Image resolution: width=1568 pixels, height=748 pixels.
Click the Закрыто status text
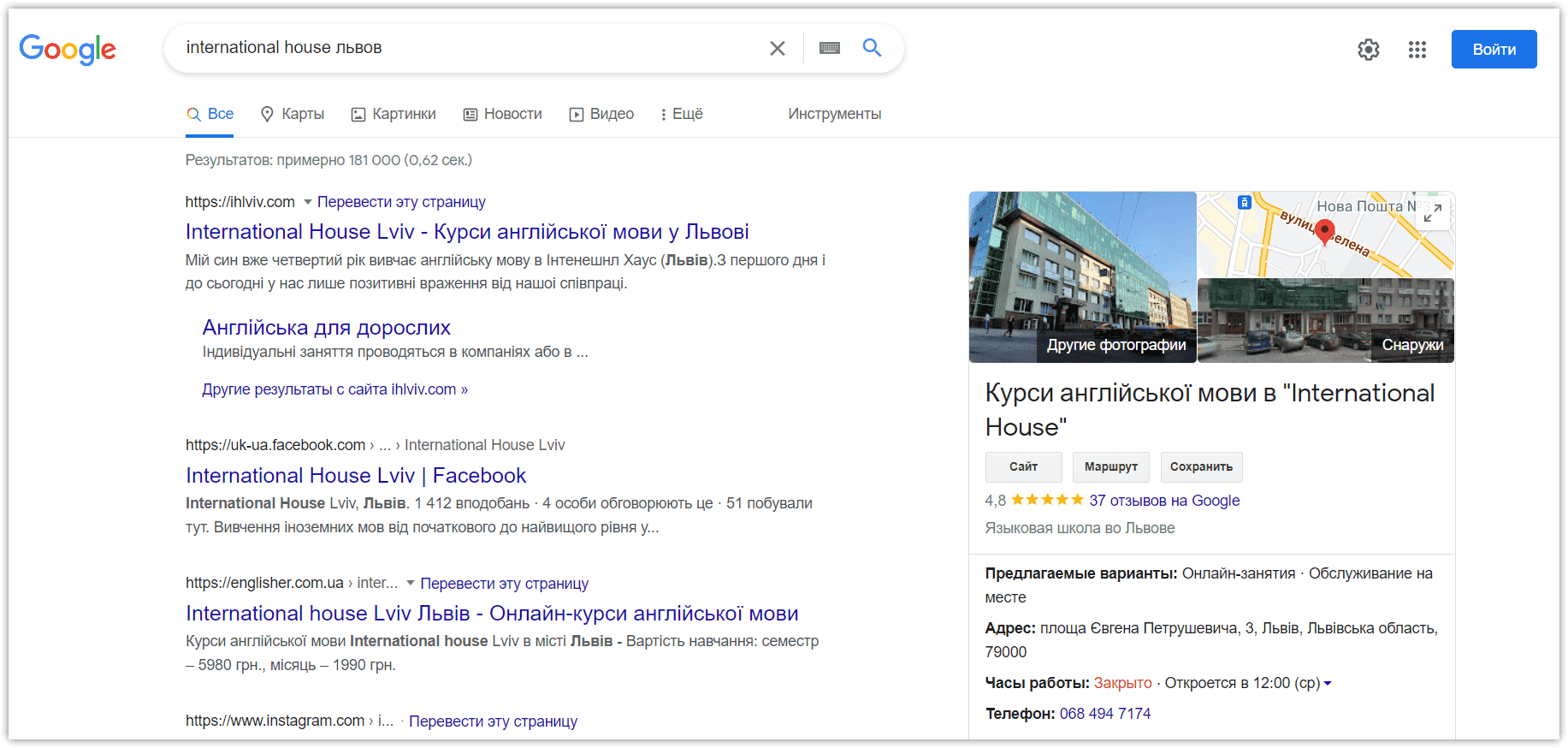tap(1122, 683)
